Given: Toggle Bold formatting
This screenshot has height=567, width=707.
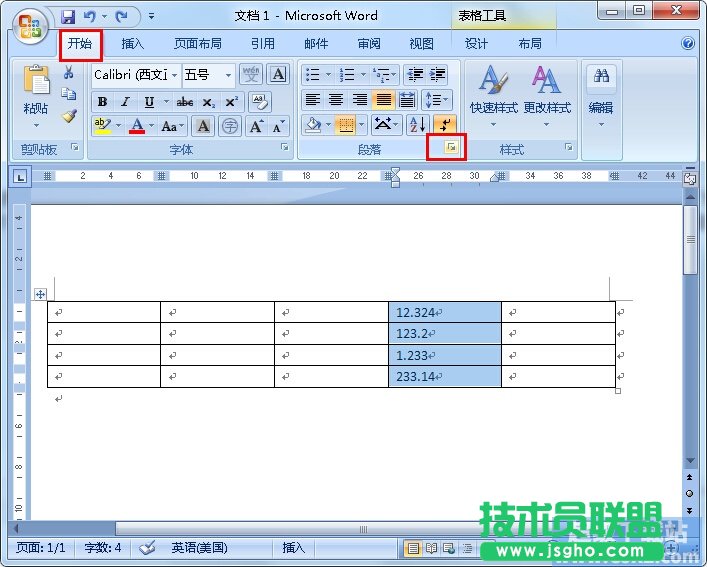Looking at the screenshot, I should (x=102, y=102).
